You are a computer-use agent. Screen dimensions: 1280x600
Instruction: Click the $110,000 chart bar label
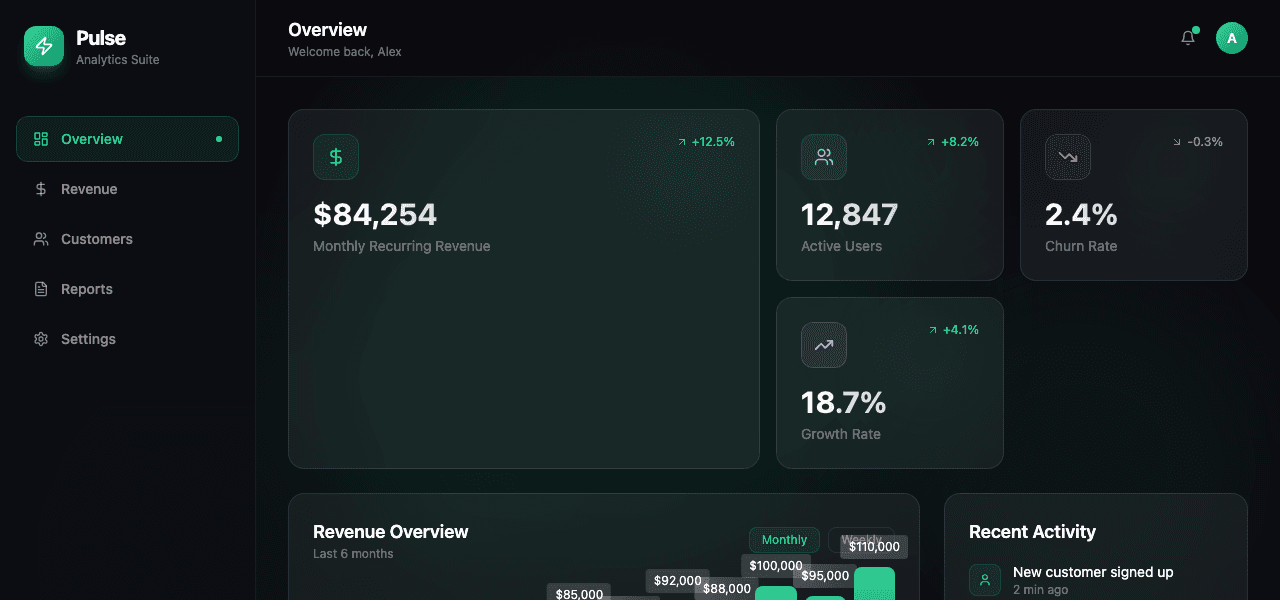(874, 547)
